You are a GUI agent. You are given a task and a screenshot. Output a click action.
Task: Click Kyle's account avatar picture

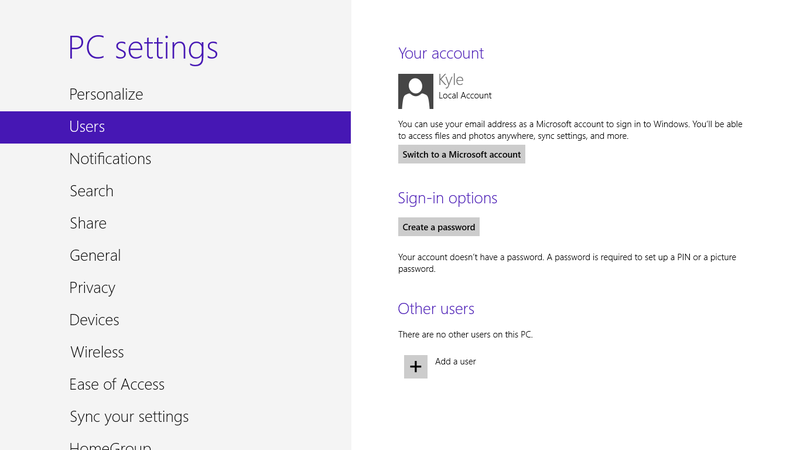(x=415, y=91)
